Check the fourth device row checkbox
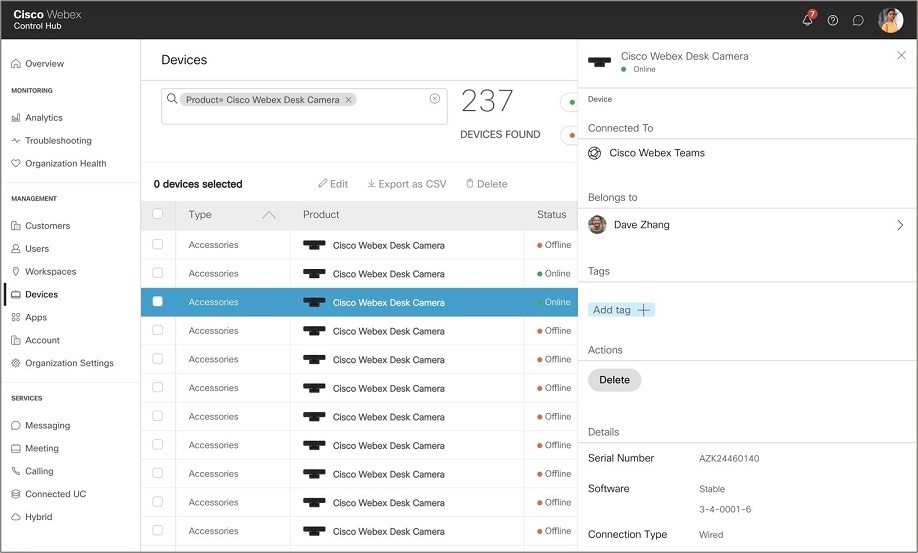Viewport: 918px width, 553px height. point(157,330)
